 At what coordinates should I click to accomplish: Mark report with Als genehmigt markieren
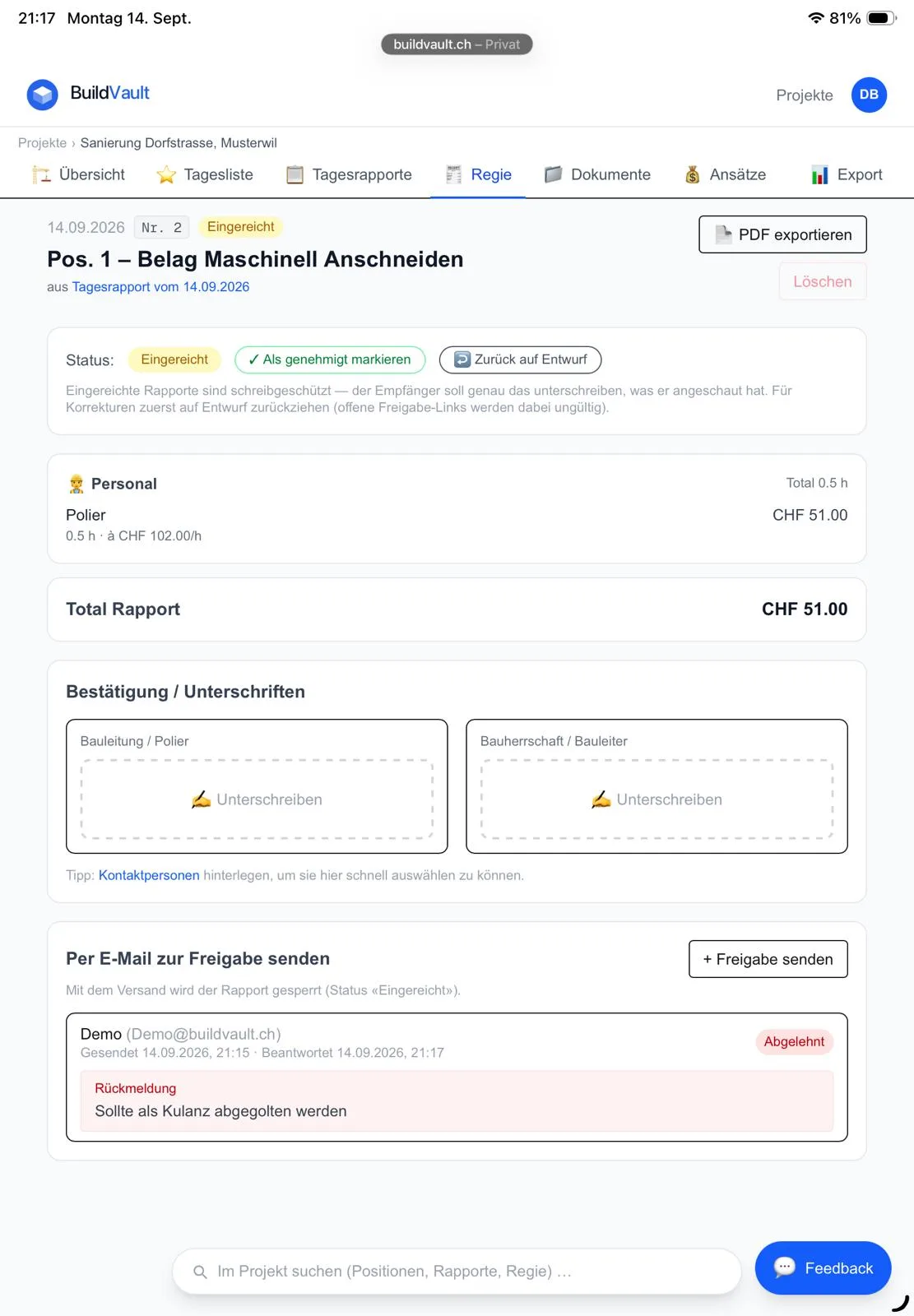(x=330, y=359)
